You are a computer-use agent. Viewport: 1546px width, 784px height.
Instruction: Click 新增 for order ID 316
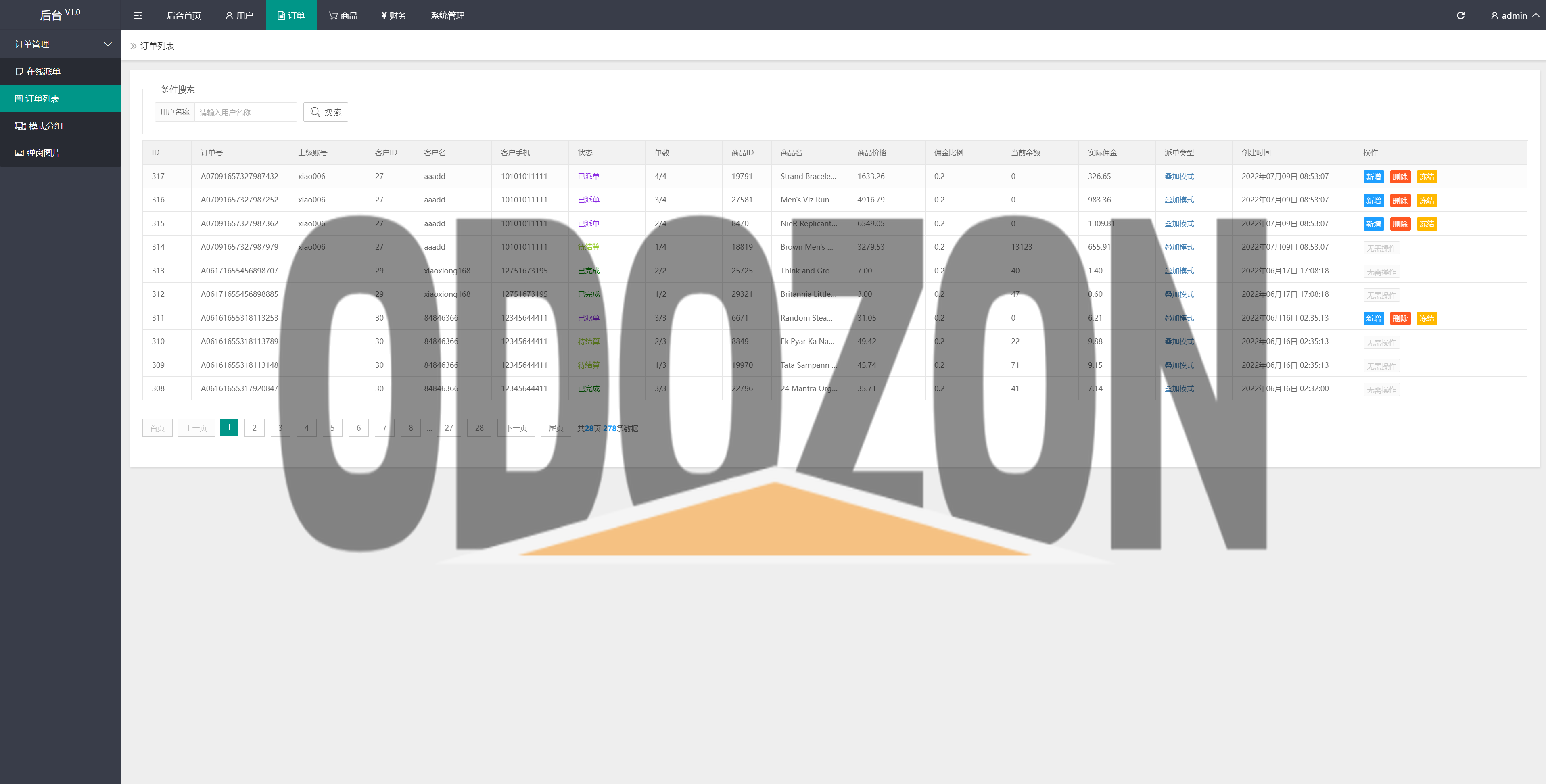tap(1374, 200)
